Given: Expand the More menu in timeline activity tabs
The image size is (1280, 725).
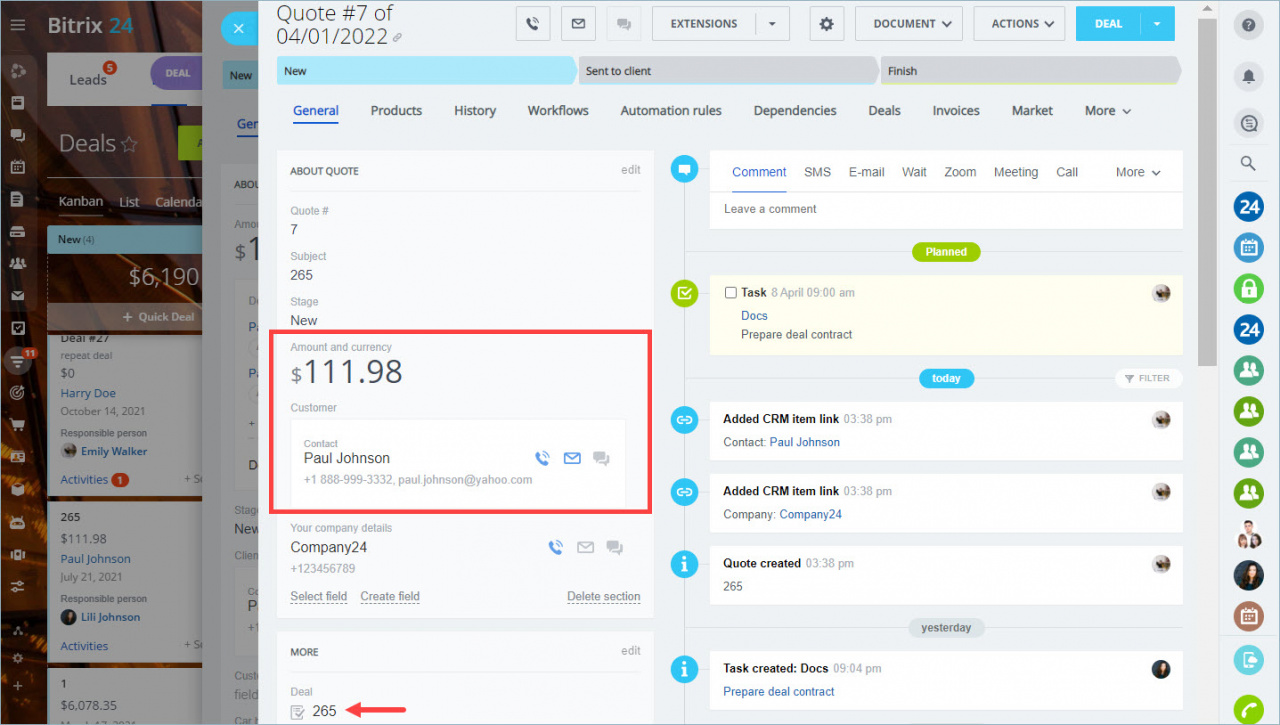Looking at the screenshot, I should pyautogui.click(x=1138, y=172).
